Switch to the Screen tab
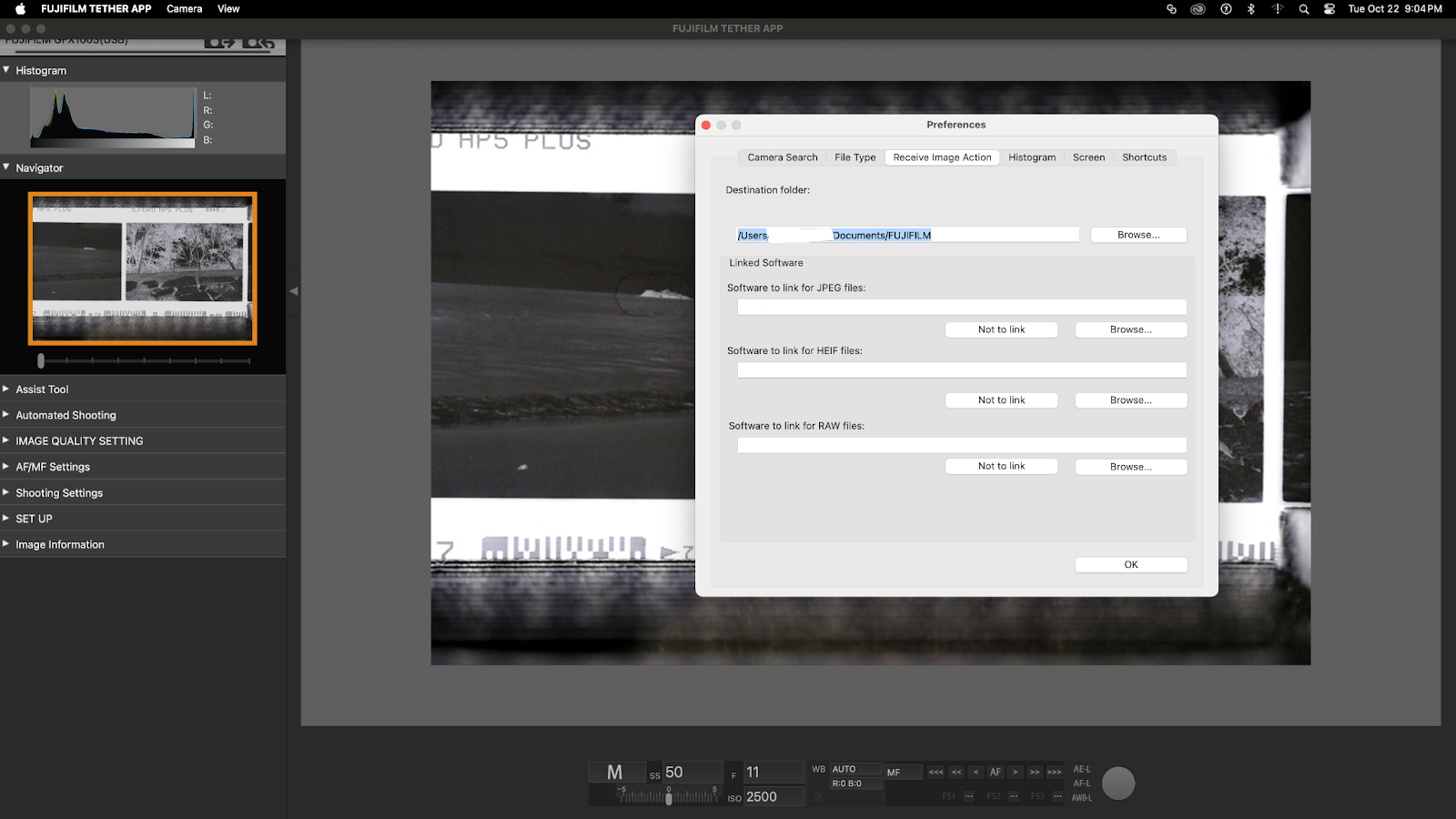 1088,157
